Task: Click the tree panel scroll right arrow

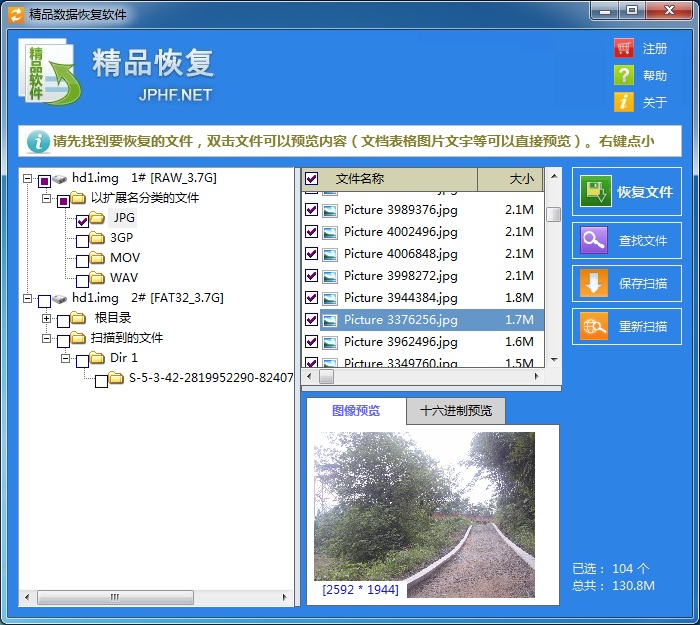Action: 284,597
